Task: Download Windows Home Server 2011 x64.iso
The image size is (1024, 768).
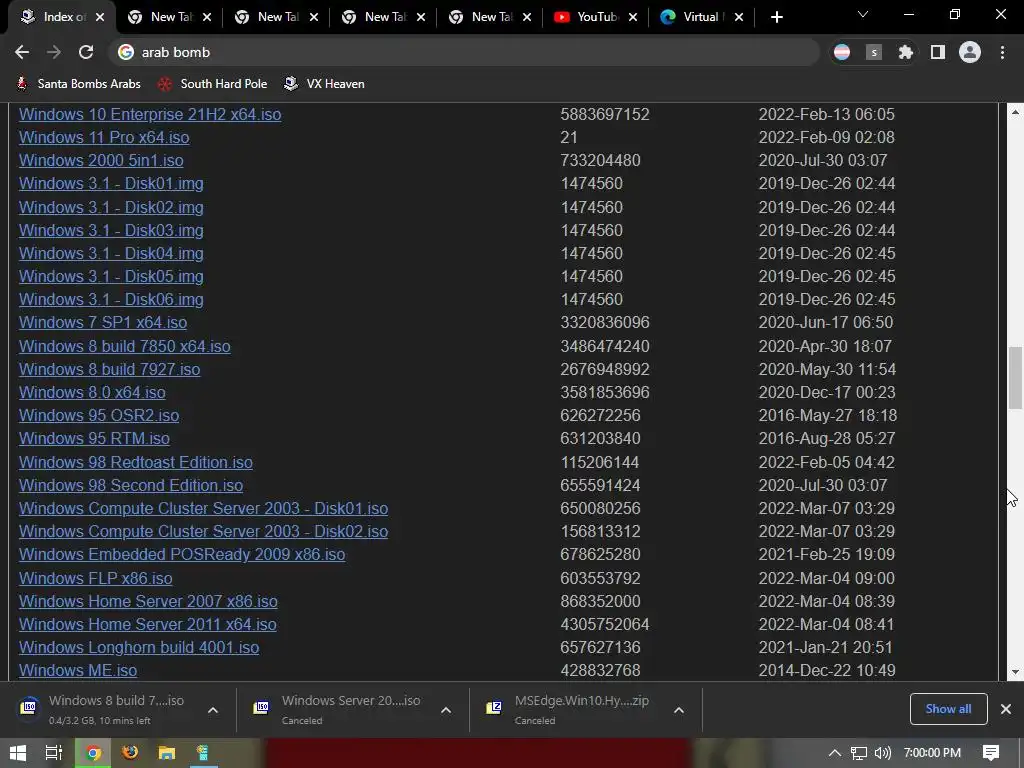Action: (148, 624)
